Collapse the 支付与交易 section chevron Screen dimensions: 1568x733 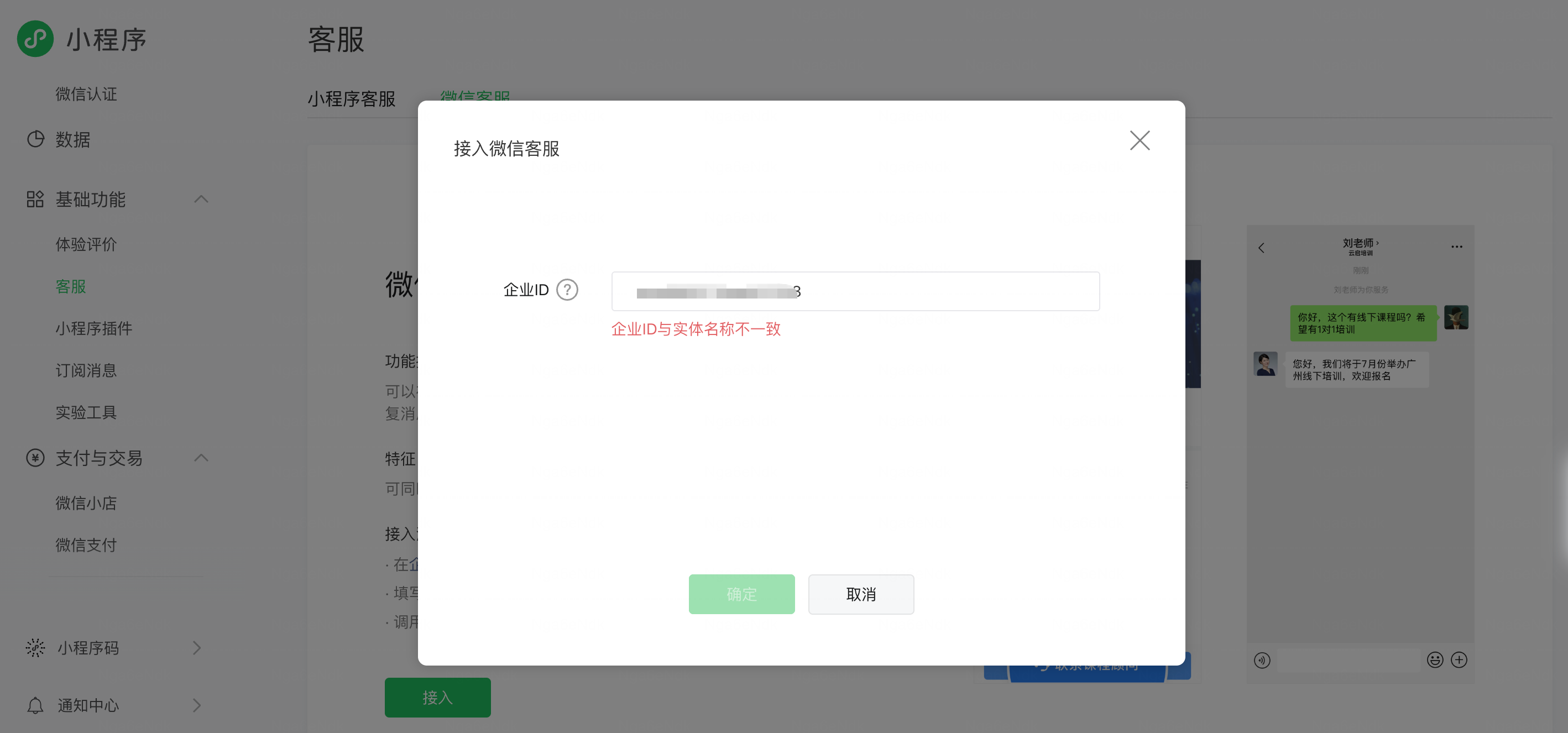pyautogui.click(x=201, y=458)
